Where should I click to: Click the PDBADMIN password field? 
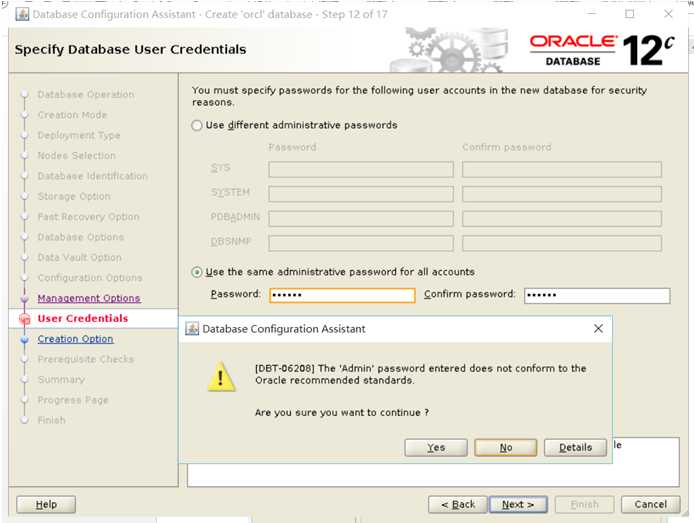[x=361, y=218]
